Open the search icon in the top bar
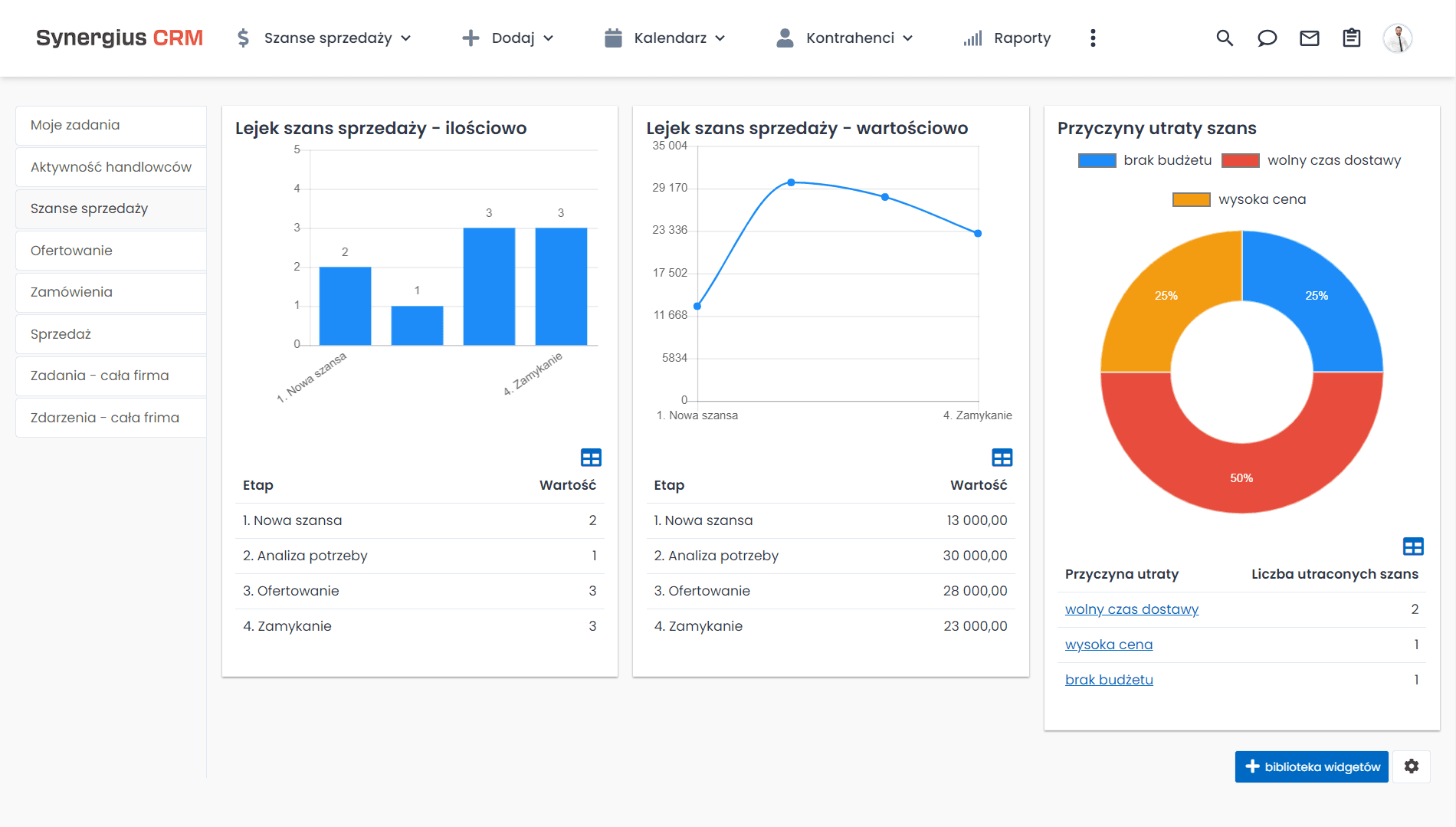The height and width of the screenshot is (827, 1456). pyautogui.click(x=1225, y=38)
